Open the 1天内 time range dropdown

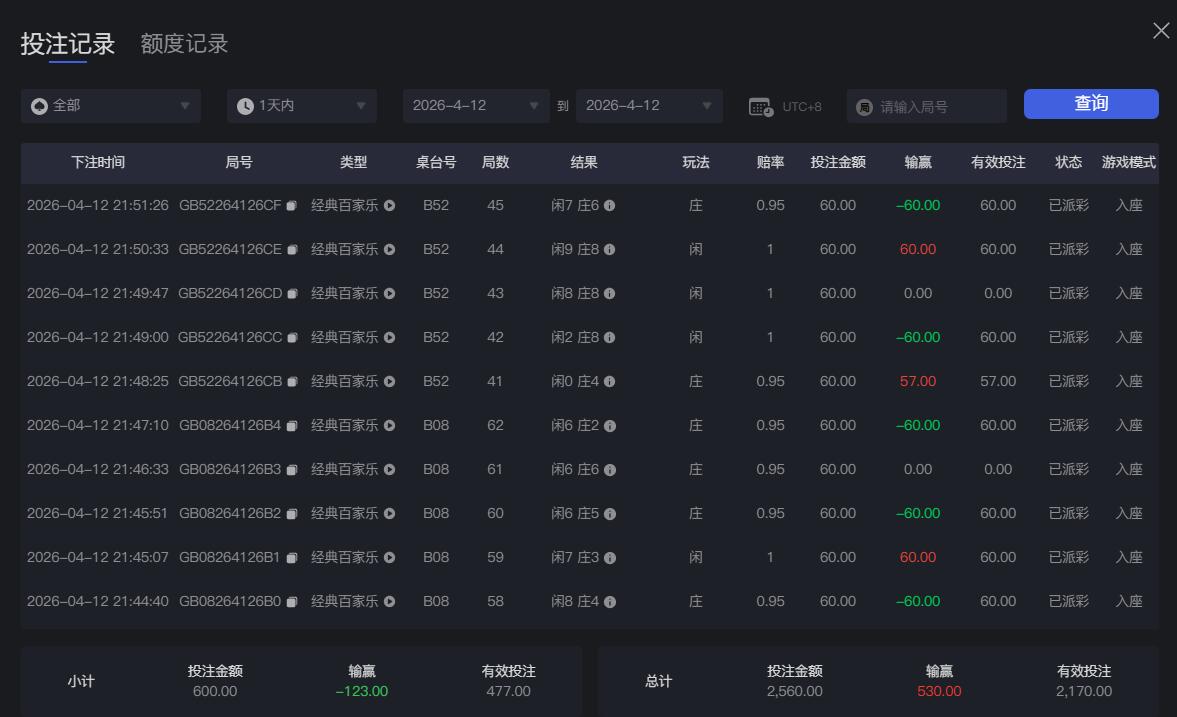pyautogui.click(x=301, y=105)
